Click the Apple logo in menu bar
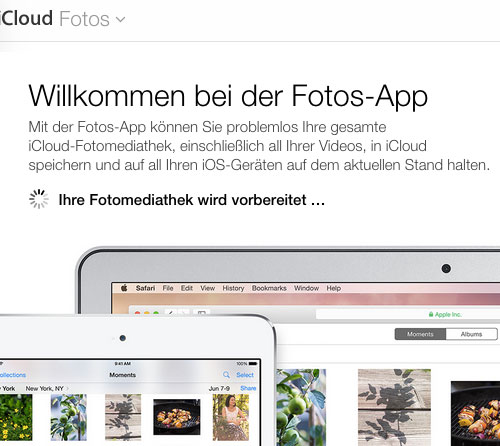 pyautogui.click(x=124, y=288)
